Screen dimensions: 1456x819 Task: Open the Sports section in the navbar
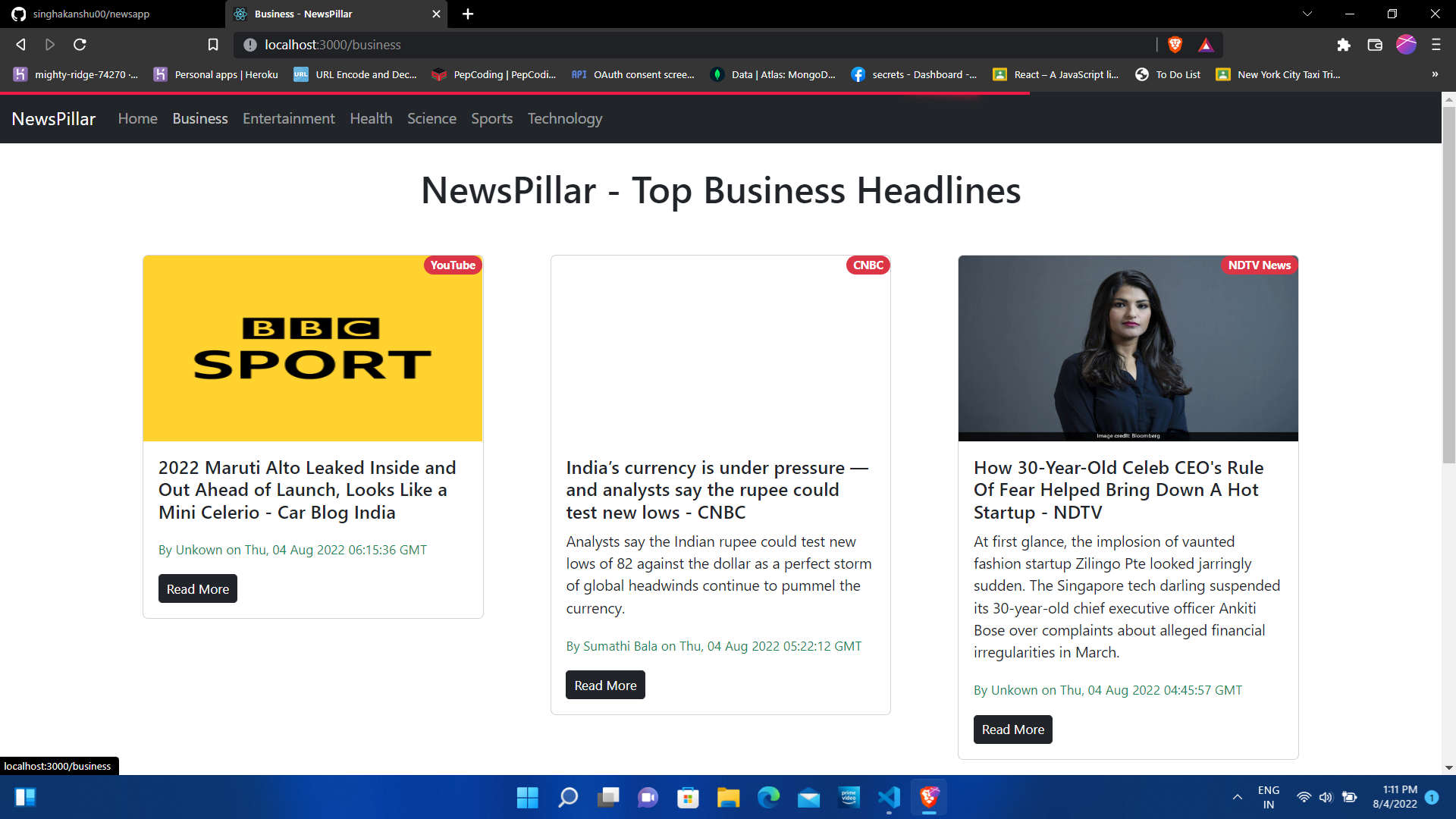click(491, 118)
